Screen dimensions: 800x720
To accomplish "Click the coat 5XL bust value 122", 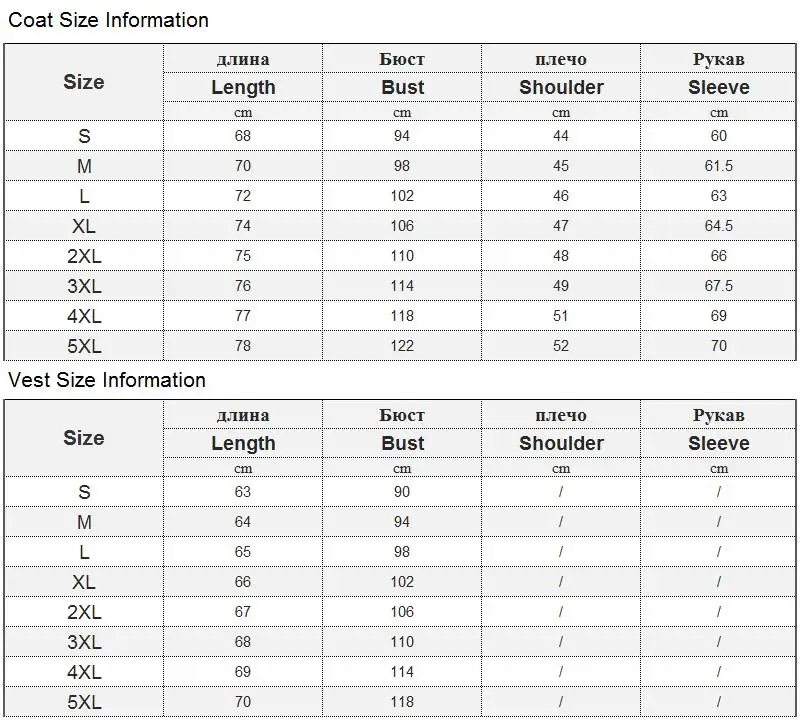I will coord(402,346).
